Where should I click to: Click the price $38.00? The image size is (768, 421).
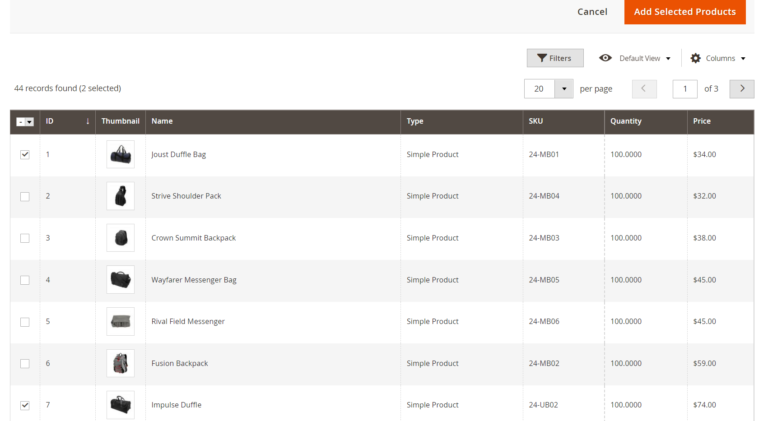coord(704,238)
